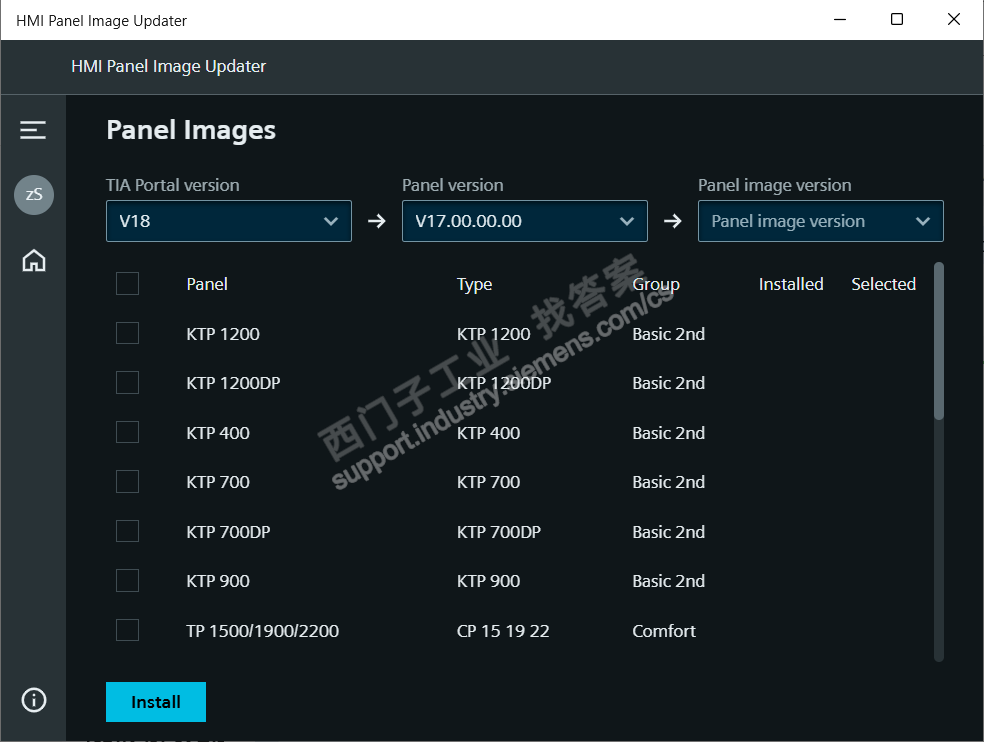The image size is (984, 742).
Task: Select the KTP 700 panel name
Action: tap(218, 482)
